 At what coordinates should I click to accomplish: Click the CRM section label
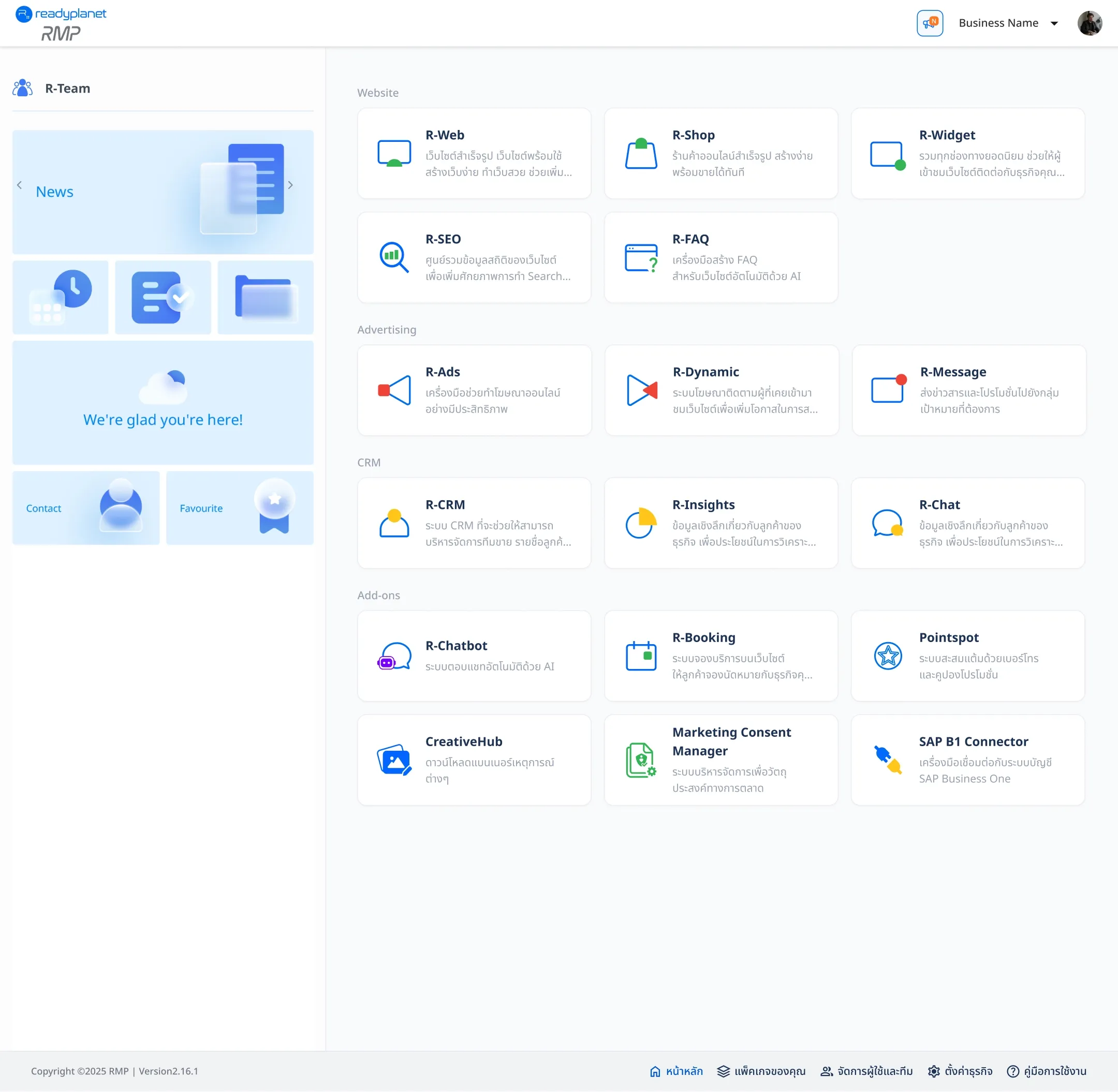369,462
